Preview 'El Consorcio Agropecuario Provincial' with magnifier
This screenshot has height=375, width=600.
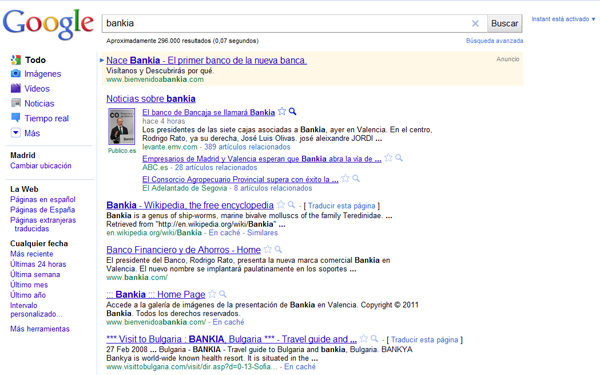[356, 178]
